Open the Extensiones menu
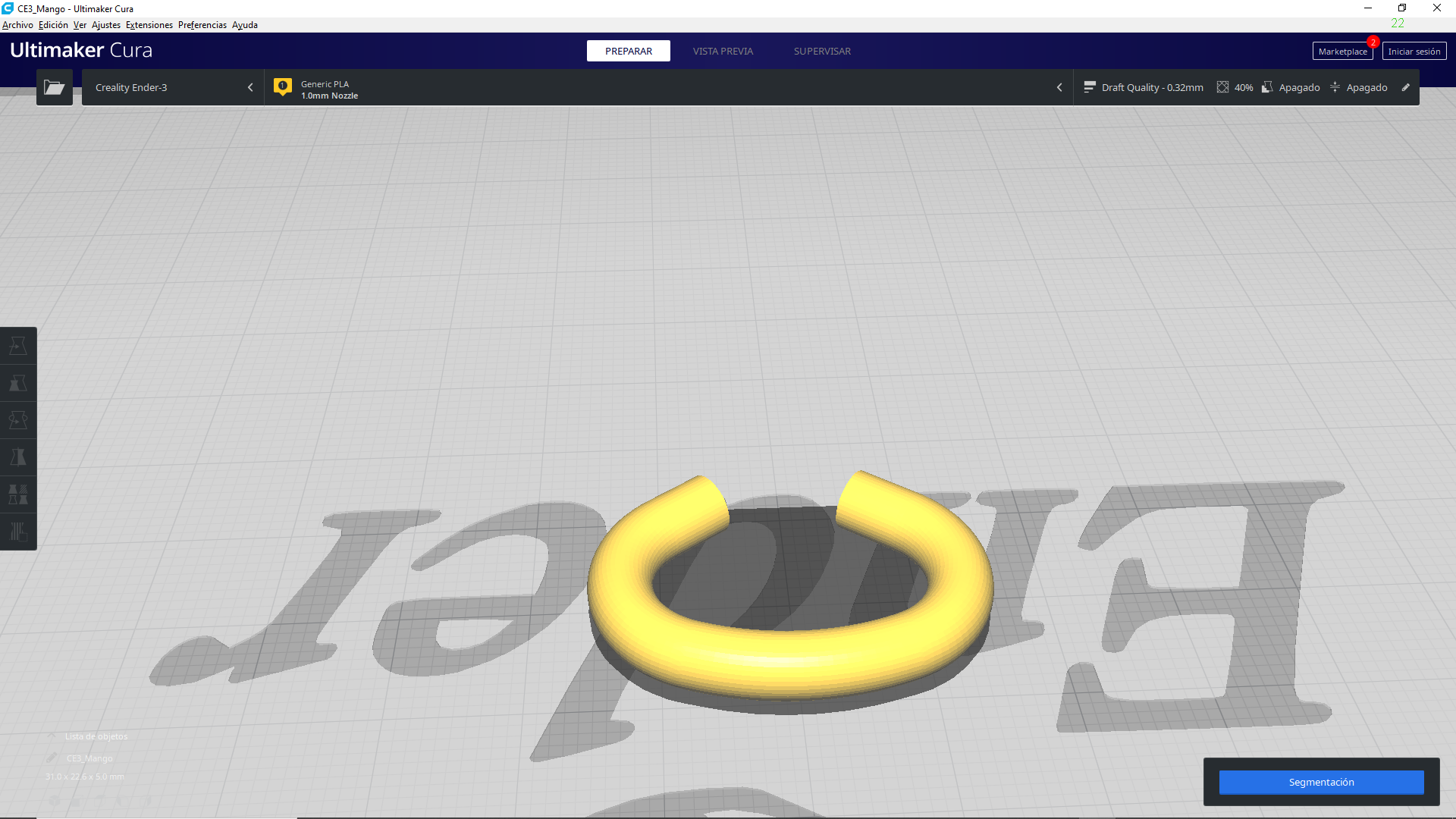Viewport: 1456px width, 819px height. pyautogui.click(x=149, y=25)
